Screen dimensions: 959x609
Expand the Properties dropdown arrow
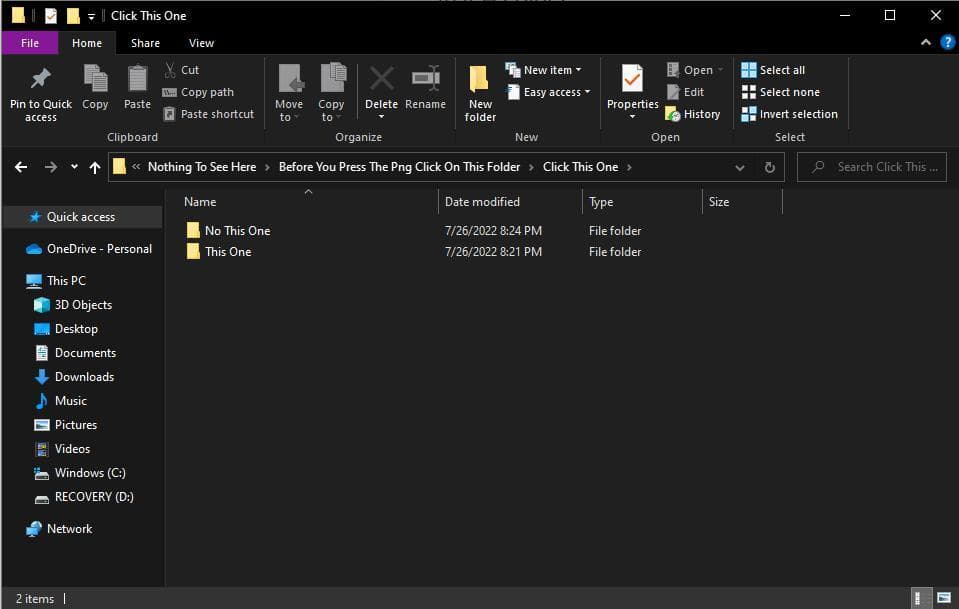click(632, 117)
